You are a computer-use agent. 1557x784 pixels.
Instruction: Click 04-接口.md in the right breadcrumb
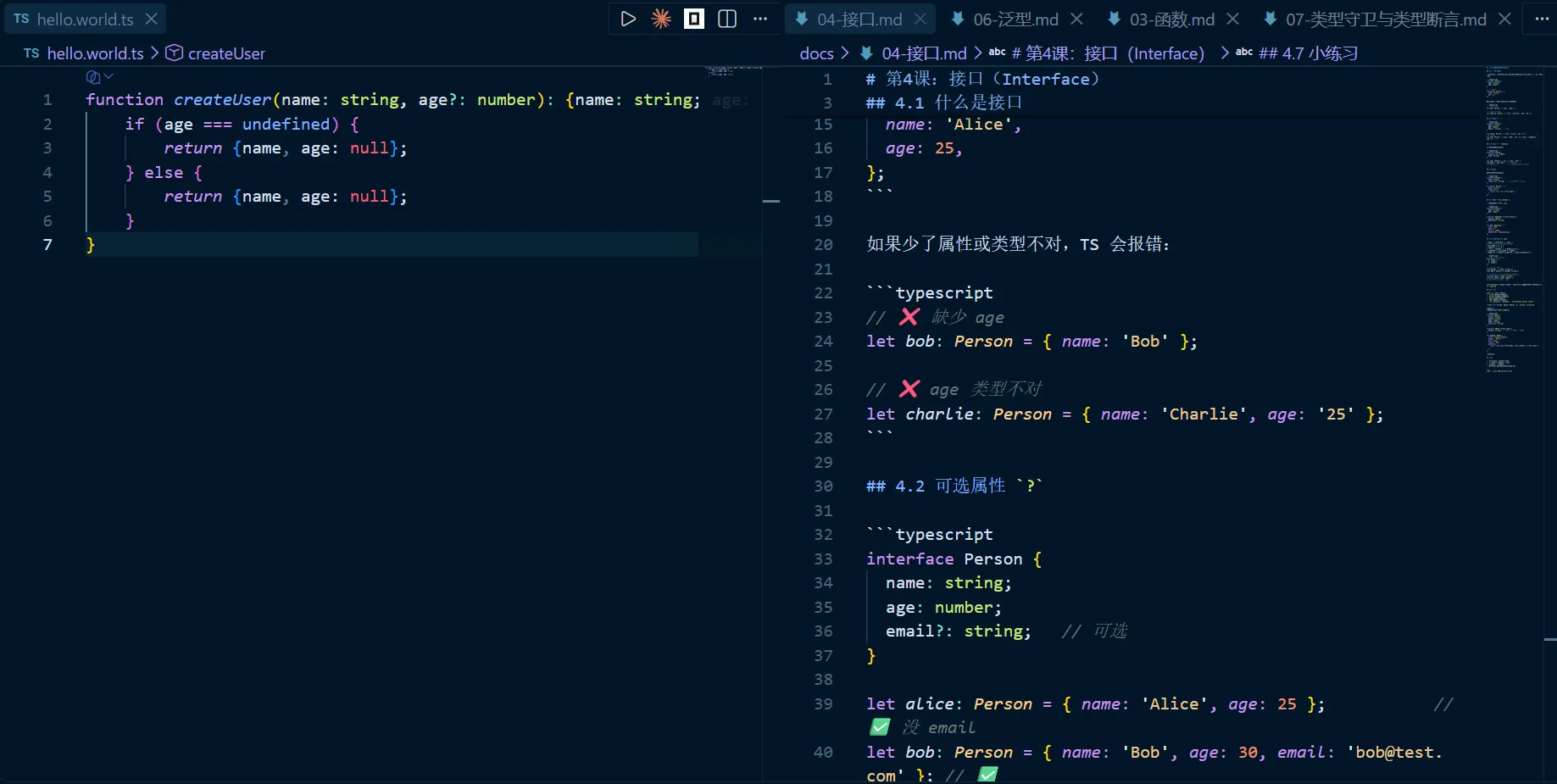[924, 53]
